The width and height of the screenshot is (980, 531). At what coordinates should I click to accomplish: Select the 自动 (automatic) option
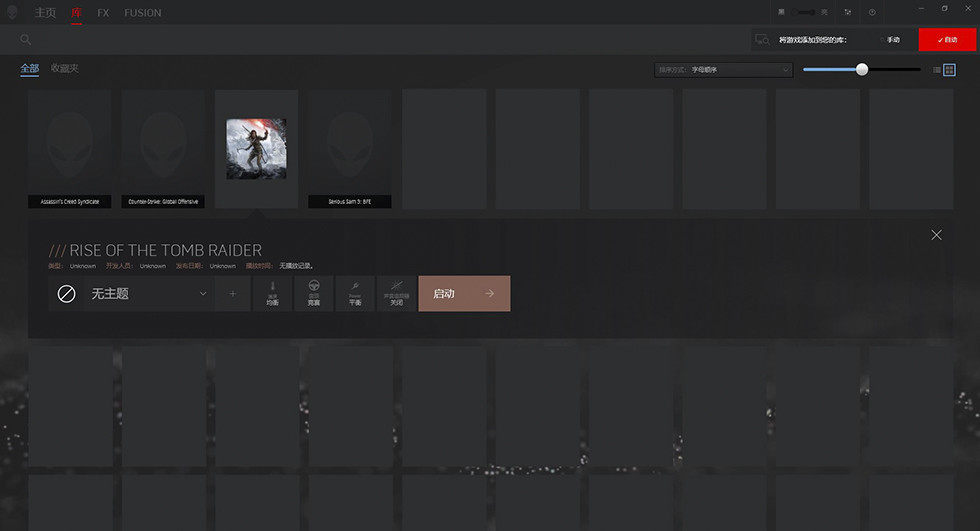[x=946, y=39]
